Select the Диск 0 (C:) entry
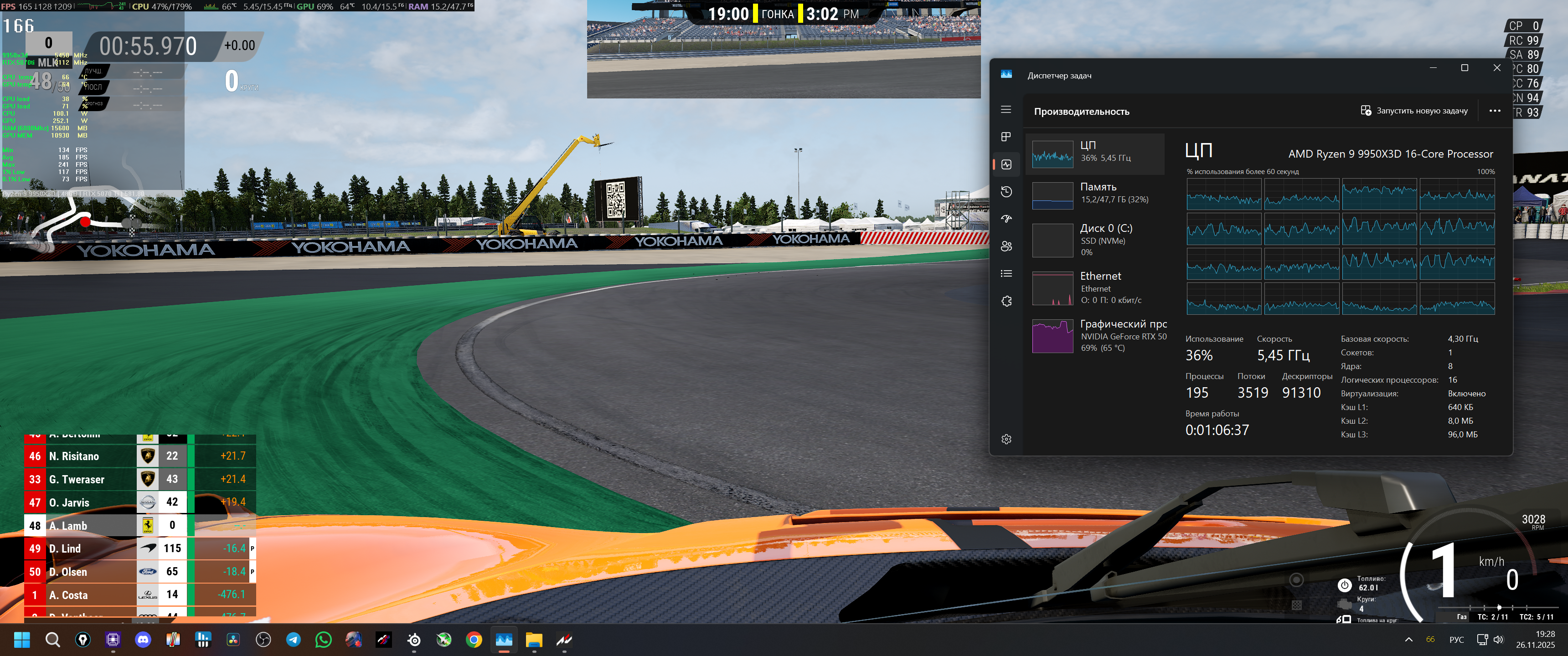This screenshot has height=656, width=1568. [x=1094, y=240]
